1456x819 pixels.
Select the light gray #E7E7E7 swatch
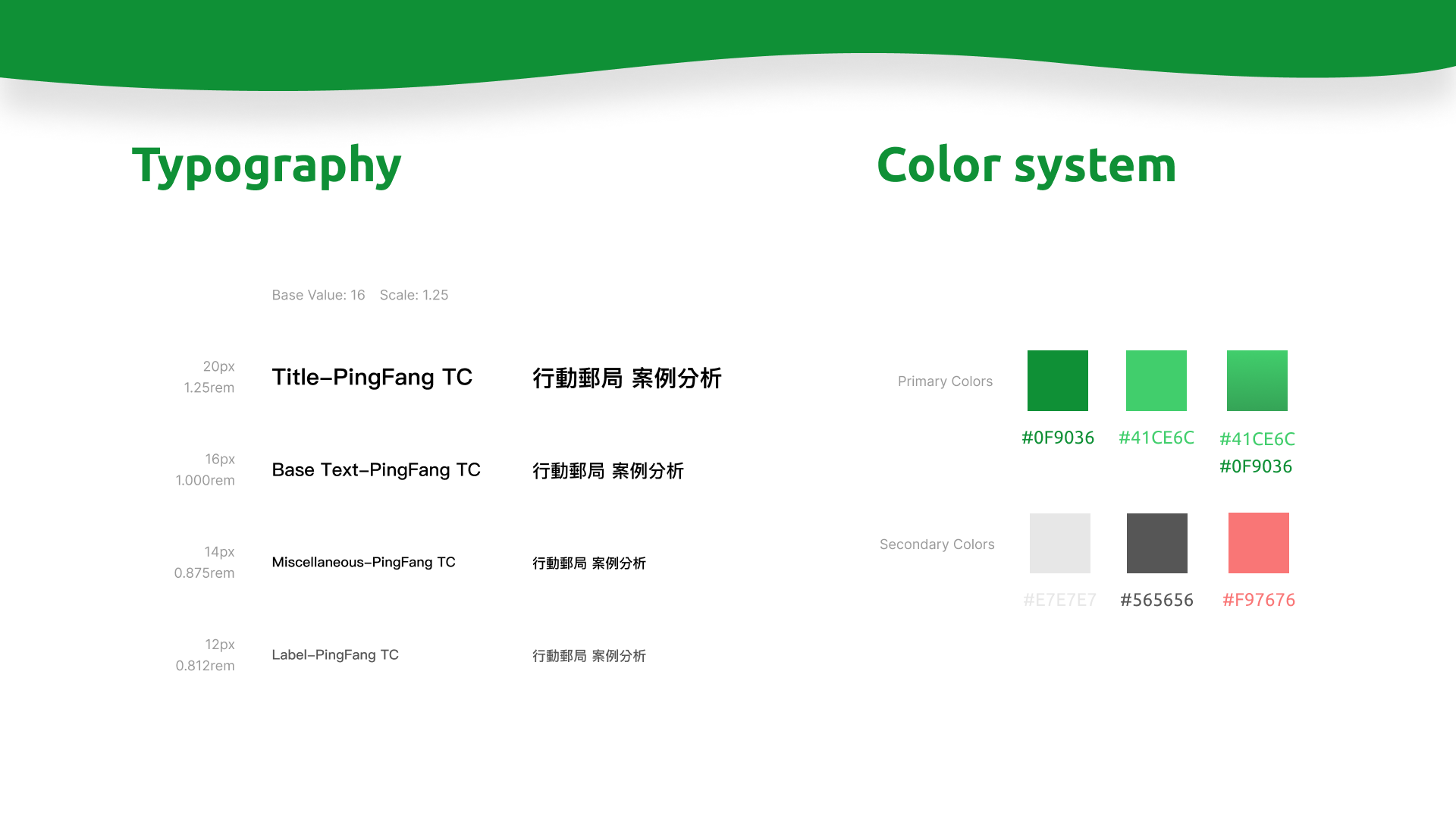pyautogui.click(x=1059, y=543)
